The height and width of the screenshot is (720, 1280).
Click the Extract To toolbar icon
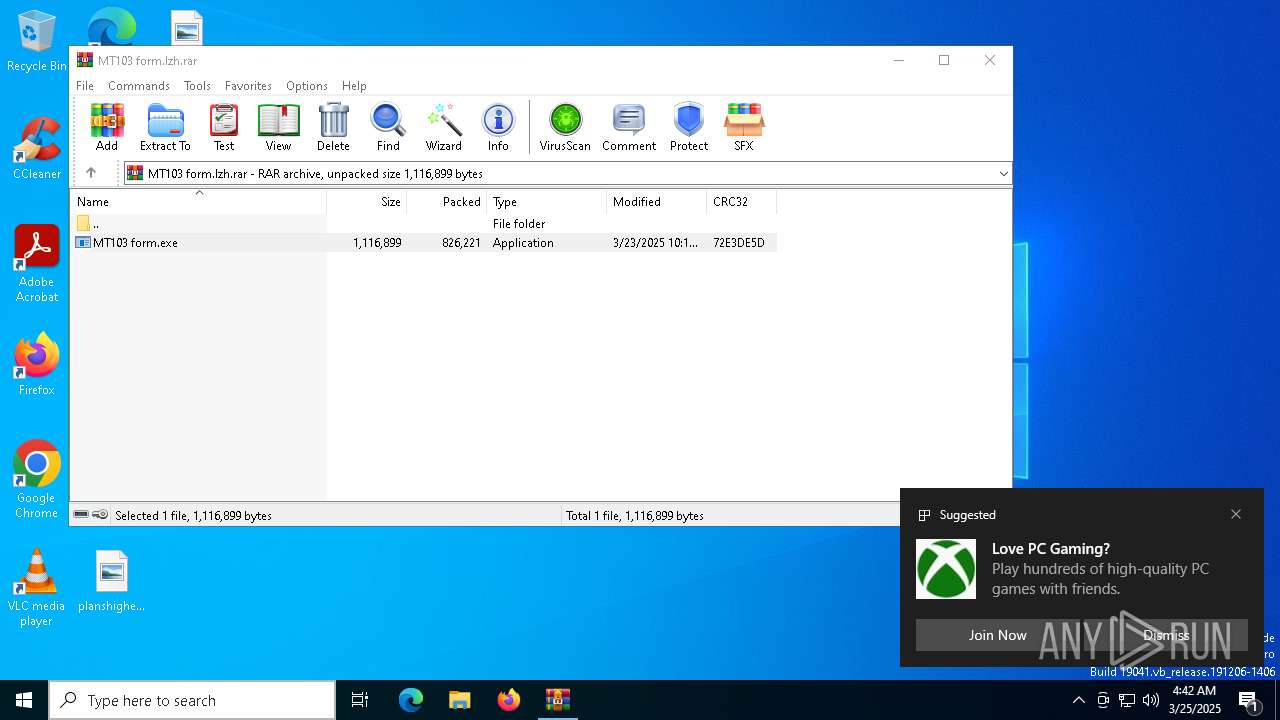(165, 127)
